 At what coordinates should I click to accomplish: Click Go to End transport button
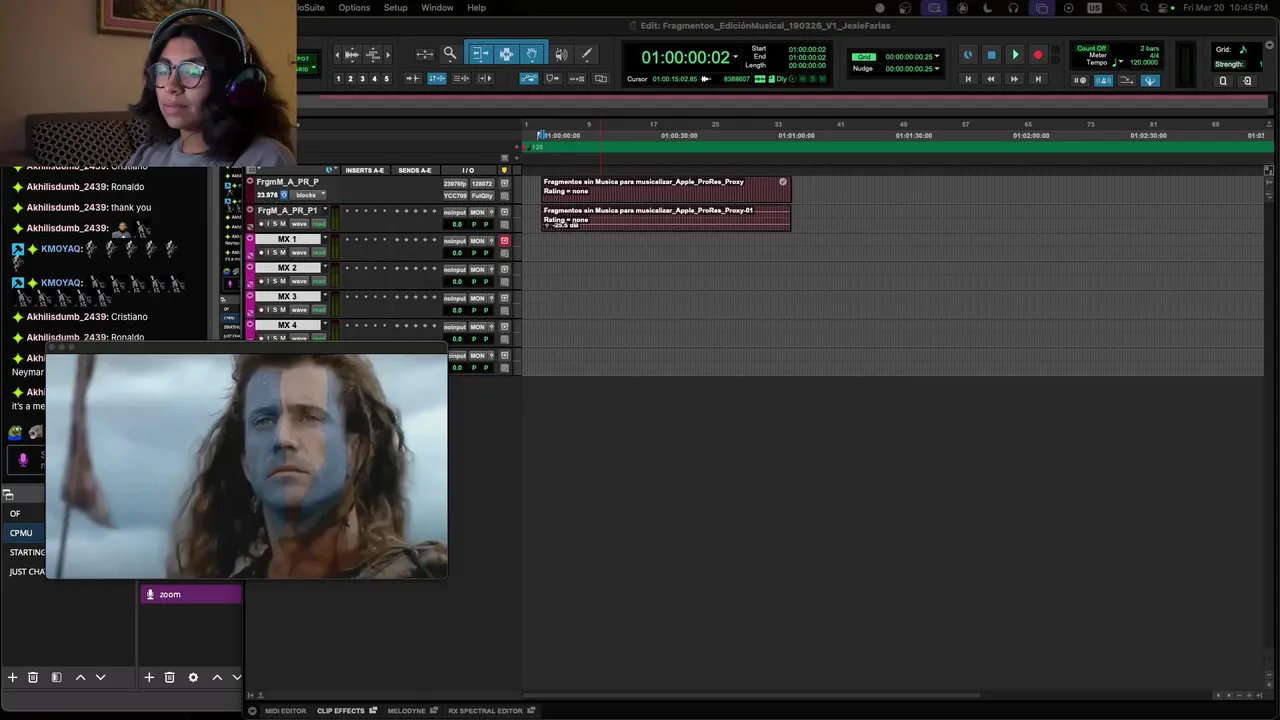point(1038,79)
